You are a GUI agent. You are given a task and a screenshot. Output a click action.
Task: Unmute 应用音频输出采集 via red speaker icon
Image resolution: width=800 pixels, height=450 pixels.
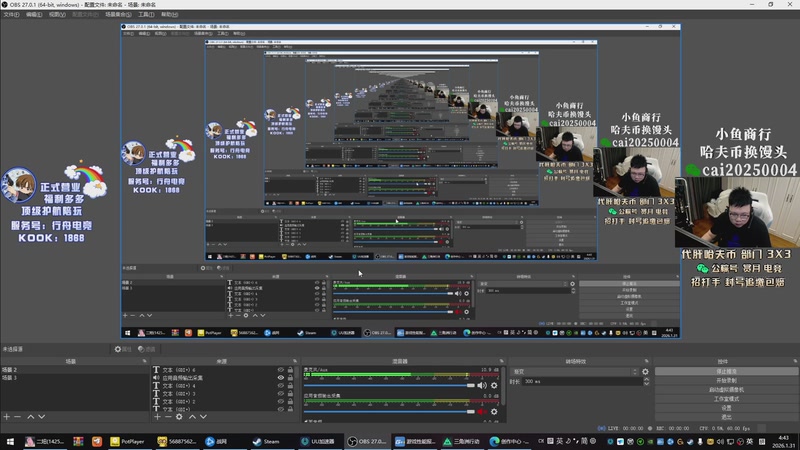(x=482, y=412)
